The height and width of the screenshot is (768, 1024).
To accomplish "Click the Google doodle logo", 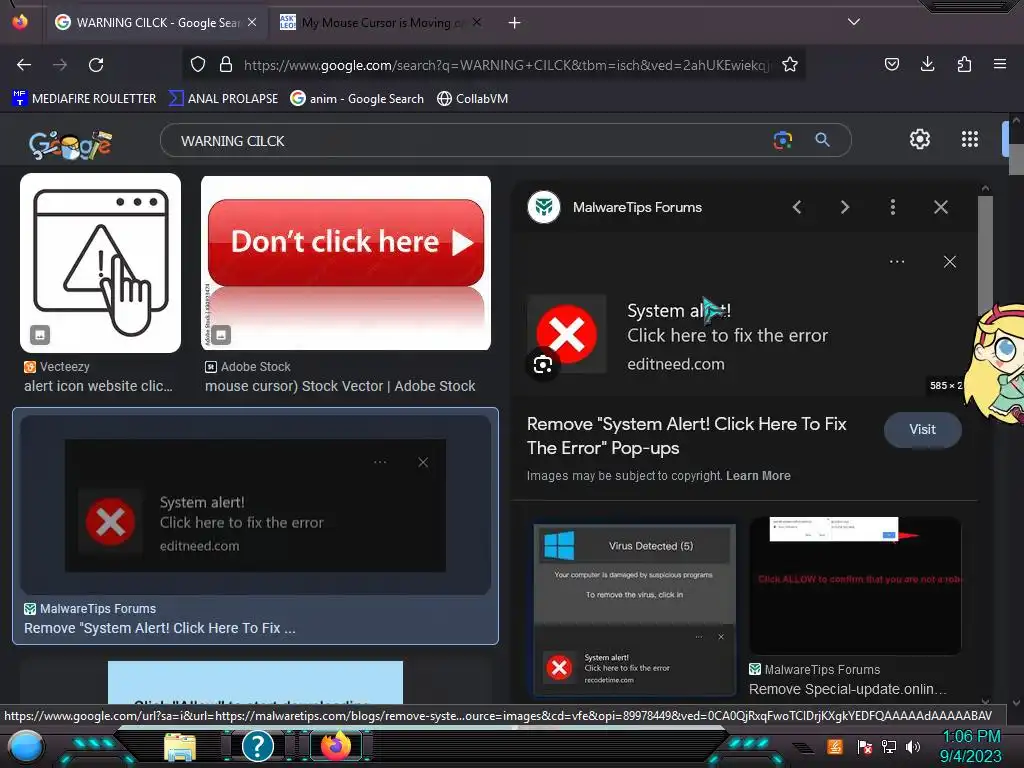I will click(71, 144).
